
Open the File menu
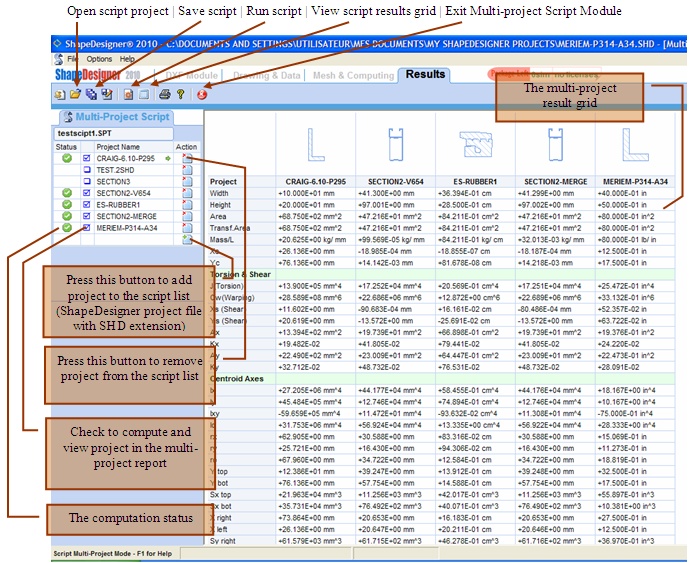tap(72, 59)
